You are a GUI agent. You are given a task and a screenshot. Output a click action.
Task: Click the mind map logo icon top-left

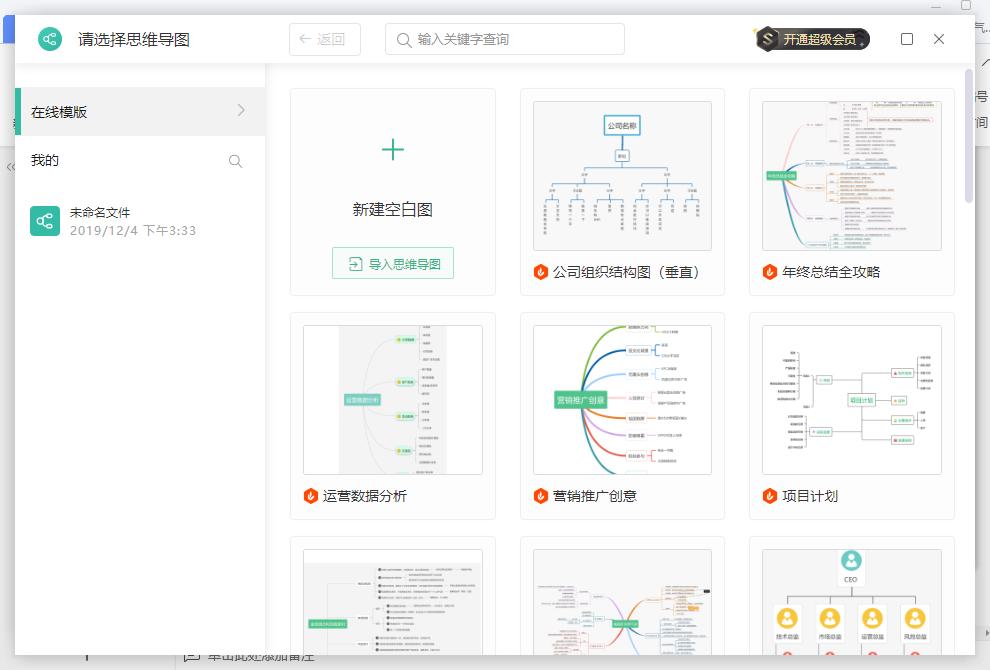coord(50,39)
